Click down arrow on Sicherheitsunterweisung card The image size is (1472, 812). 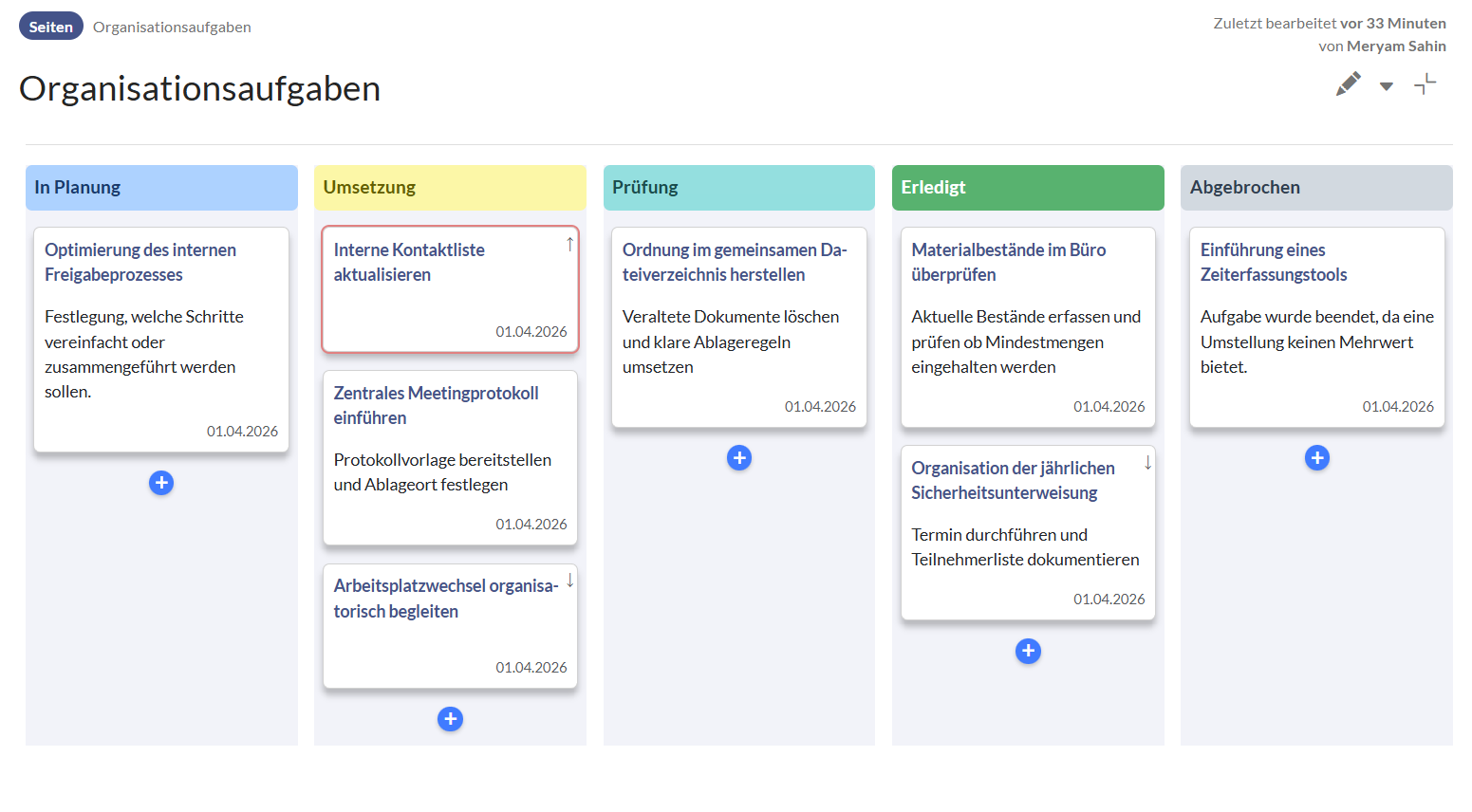(x=1147, y=463)
